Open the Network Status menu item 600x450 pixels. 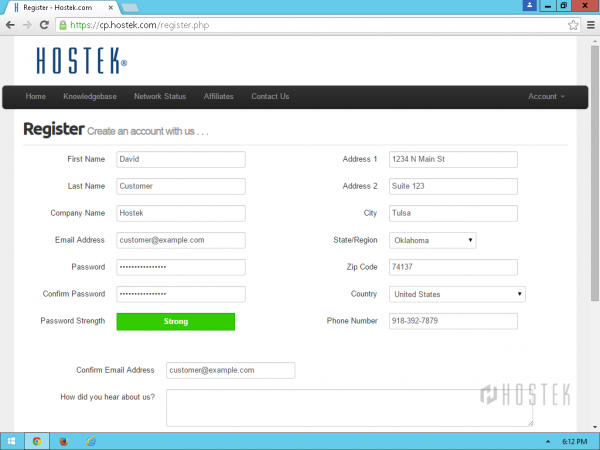160,97
